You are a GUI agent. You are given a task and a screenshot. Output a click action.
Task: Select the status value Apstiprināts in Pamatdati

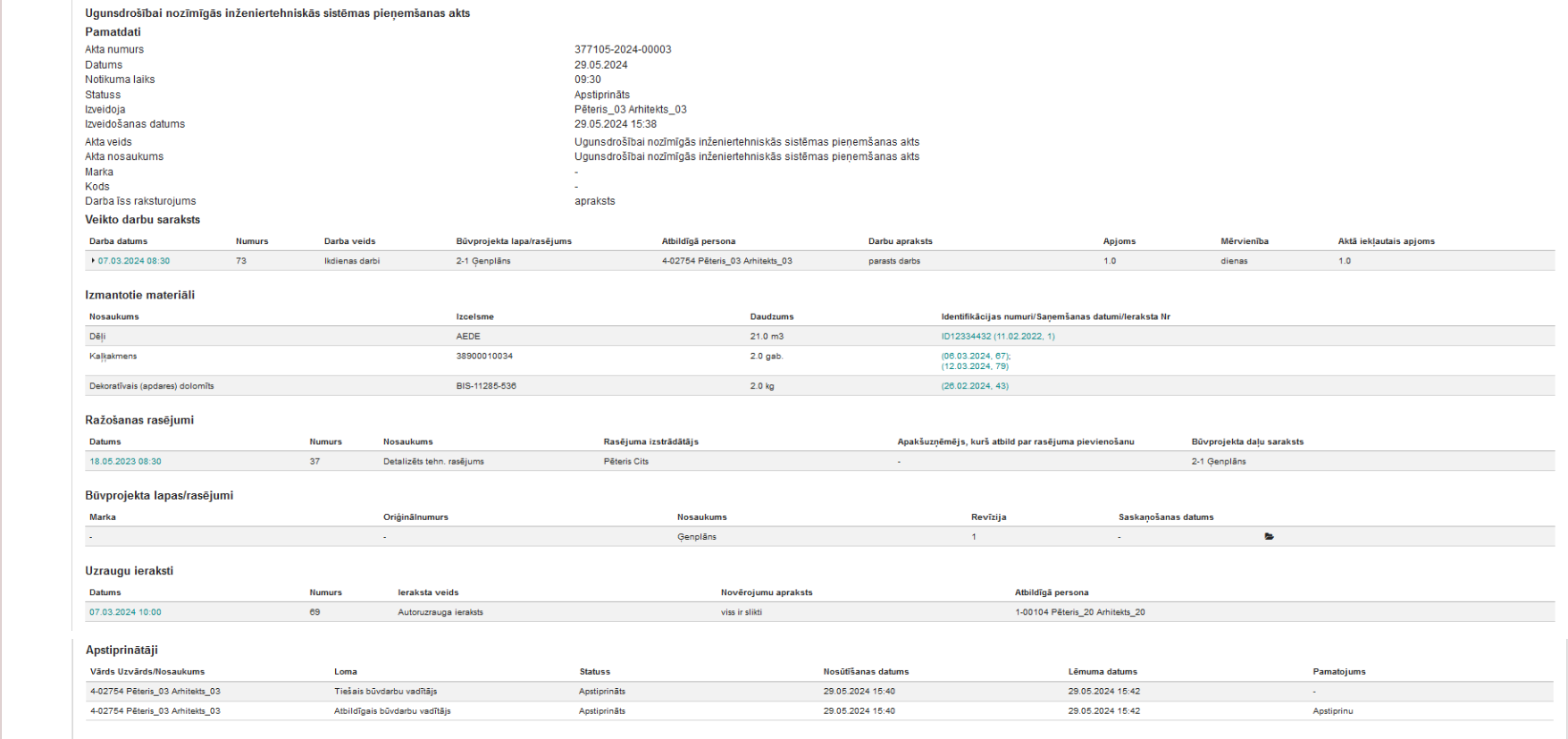point(602,95)
